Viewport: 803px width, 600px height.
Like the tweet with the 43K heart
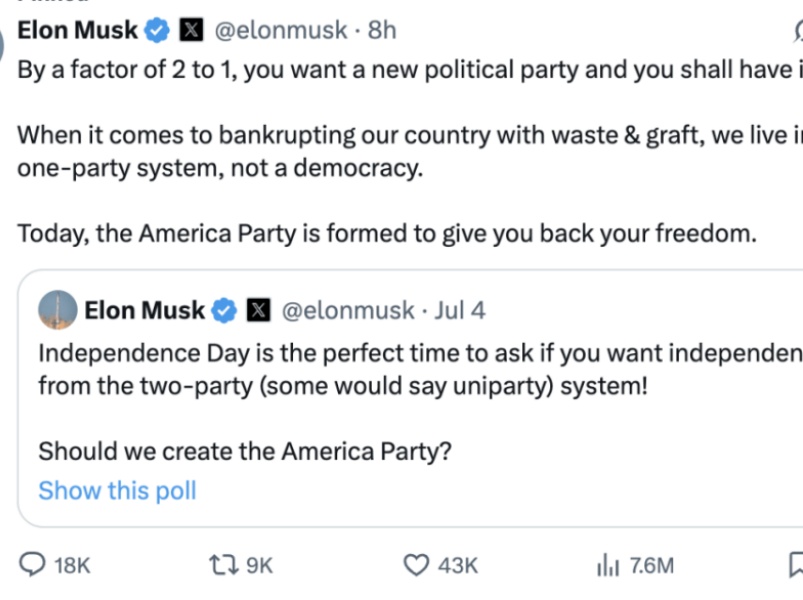(x=415, y=566)
